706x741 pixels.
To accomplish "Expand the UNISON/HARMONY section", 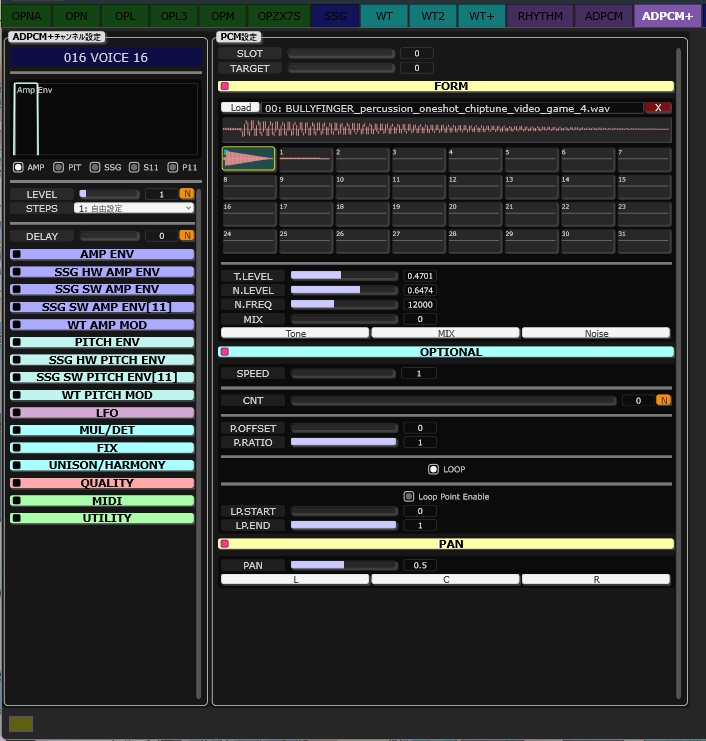I will (x=102, y=465).
